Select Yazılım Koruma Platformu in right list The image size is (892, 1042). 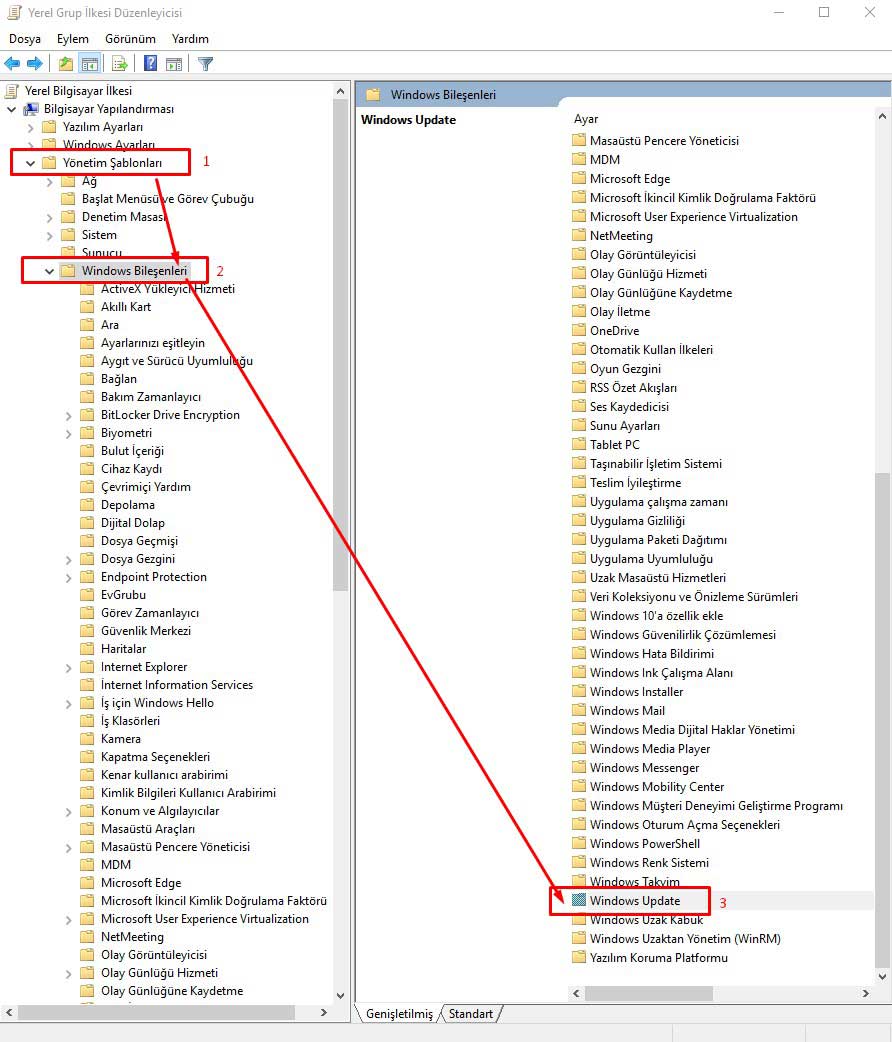pyautogui.click(x=659, y=958)
